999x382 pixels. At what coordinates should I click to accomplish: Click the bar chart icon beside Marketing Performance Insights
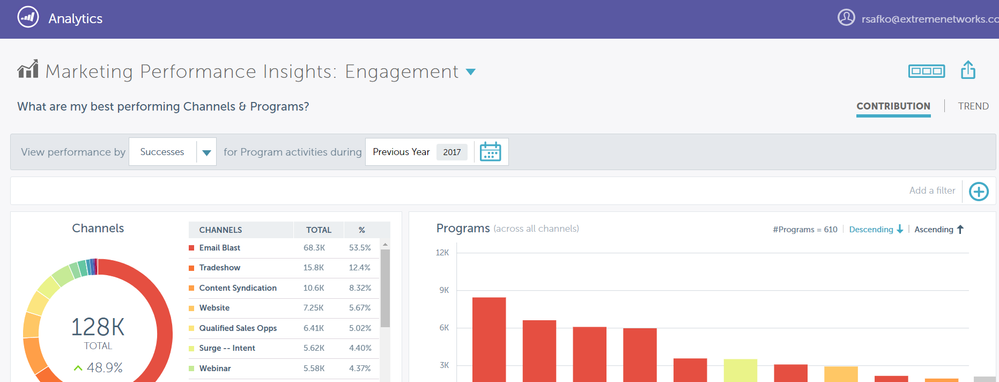27,69
